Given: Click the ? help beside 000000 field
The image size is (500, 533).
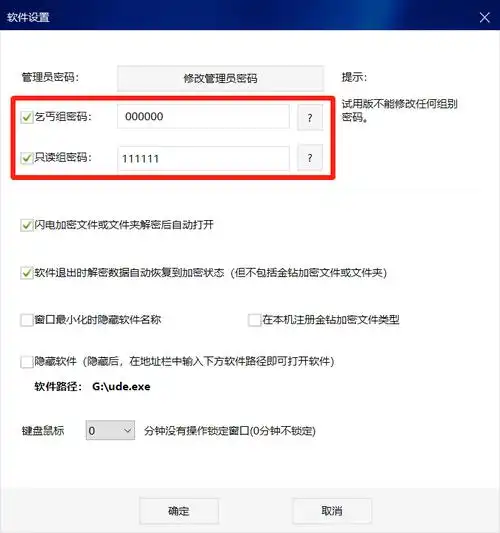Looking at the screenshot, I should click(310, 118).
